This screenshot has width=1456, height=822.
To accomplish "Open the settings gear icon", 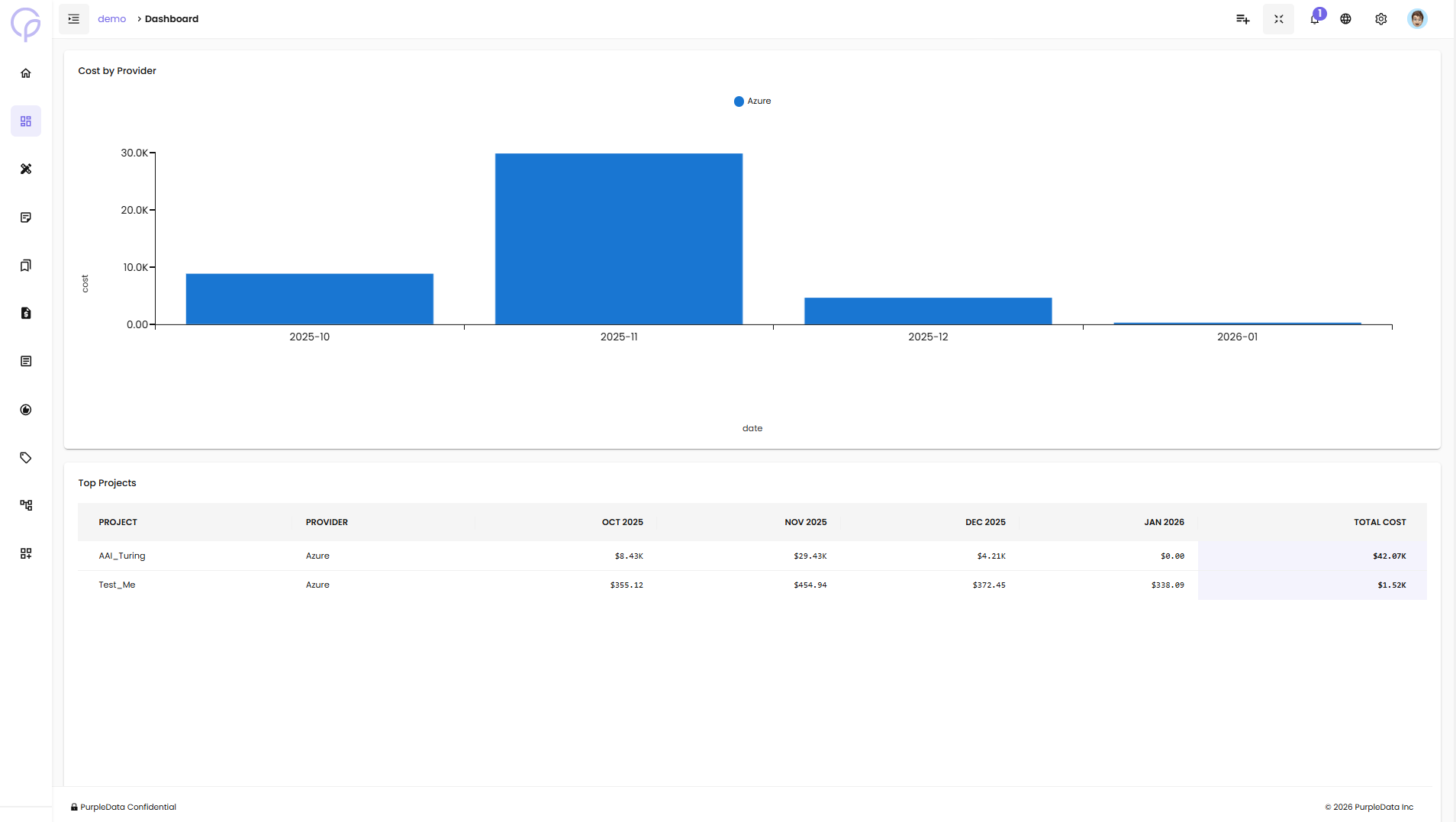I will click(x=1380, y=19).
